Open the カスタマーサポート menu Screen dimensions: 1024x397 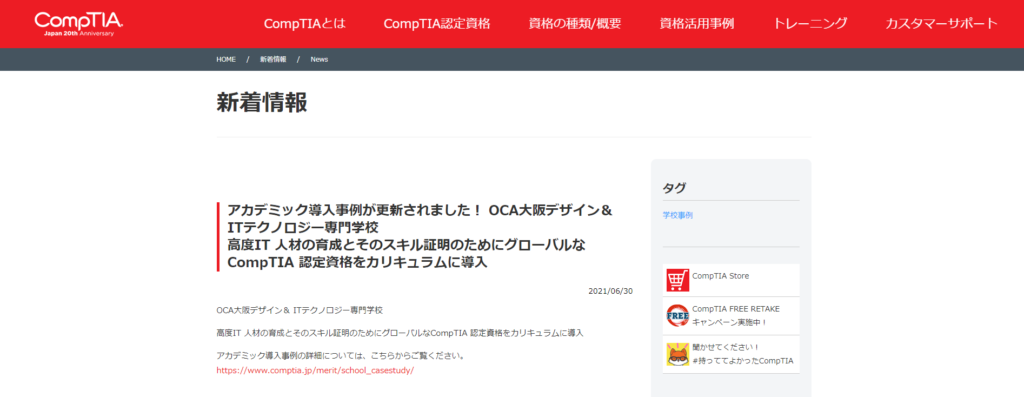click(942, 24)
